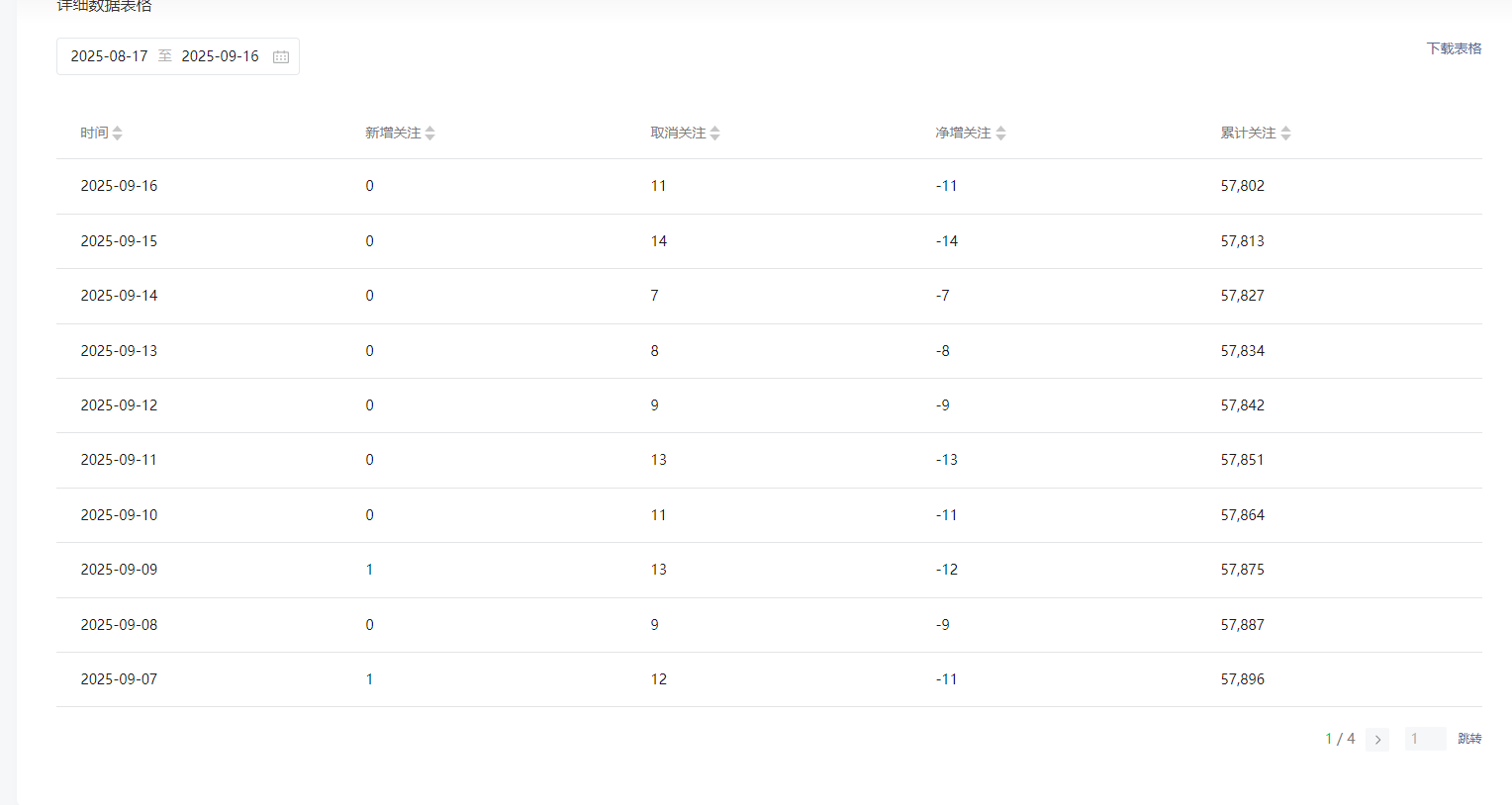
Task: Click cumulative value 57,827
Action: click(1243, 296)
